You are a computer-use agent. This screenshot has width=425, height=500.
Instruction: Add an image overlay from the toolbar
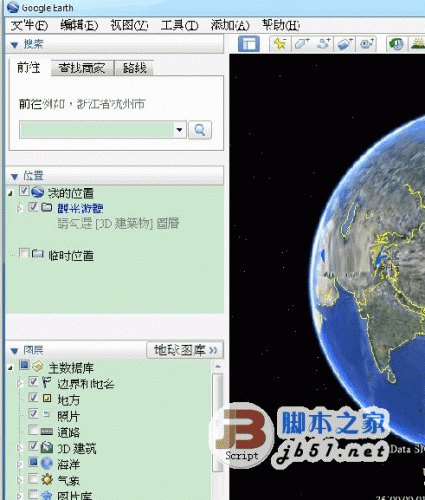click(x=345, y=44)
